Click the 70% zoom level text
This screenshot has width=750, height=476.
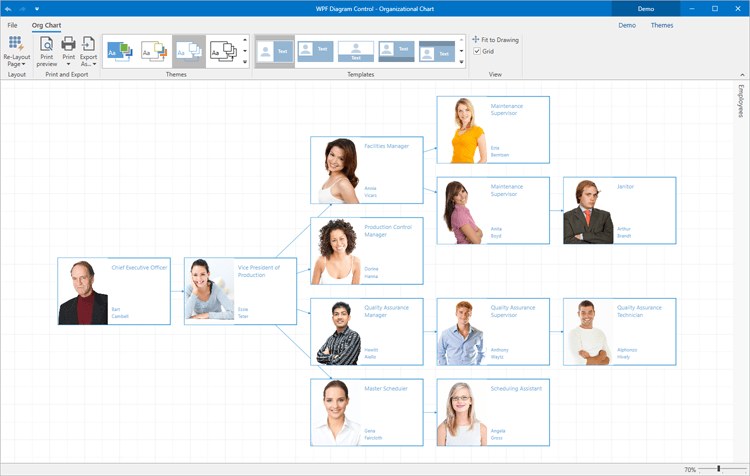point(690,470)
